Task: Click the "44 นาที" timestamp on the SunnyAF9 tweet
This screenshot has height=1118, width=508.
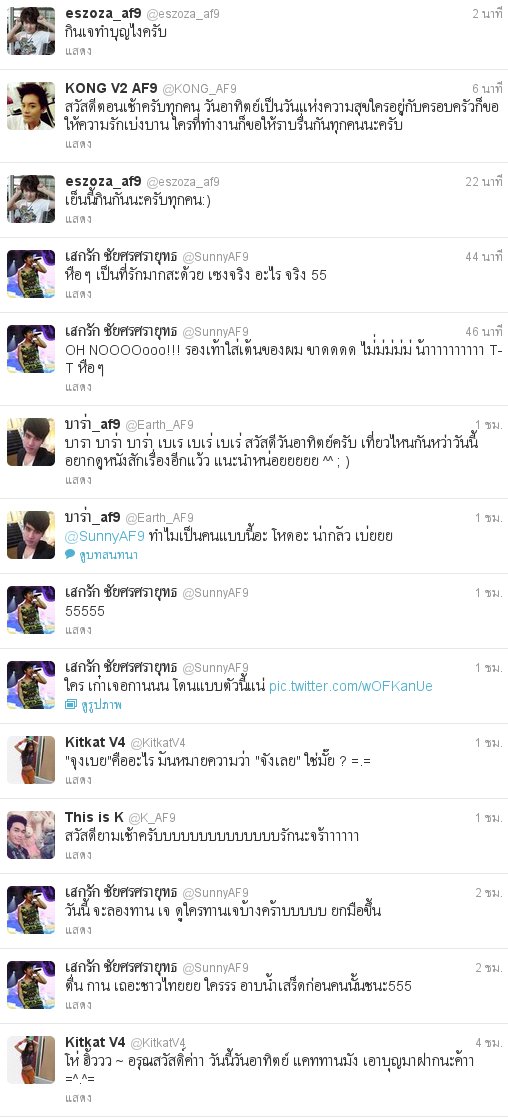Action: pos(484,257)
